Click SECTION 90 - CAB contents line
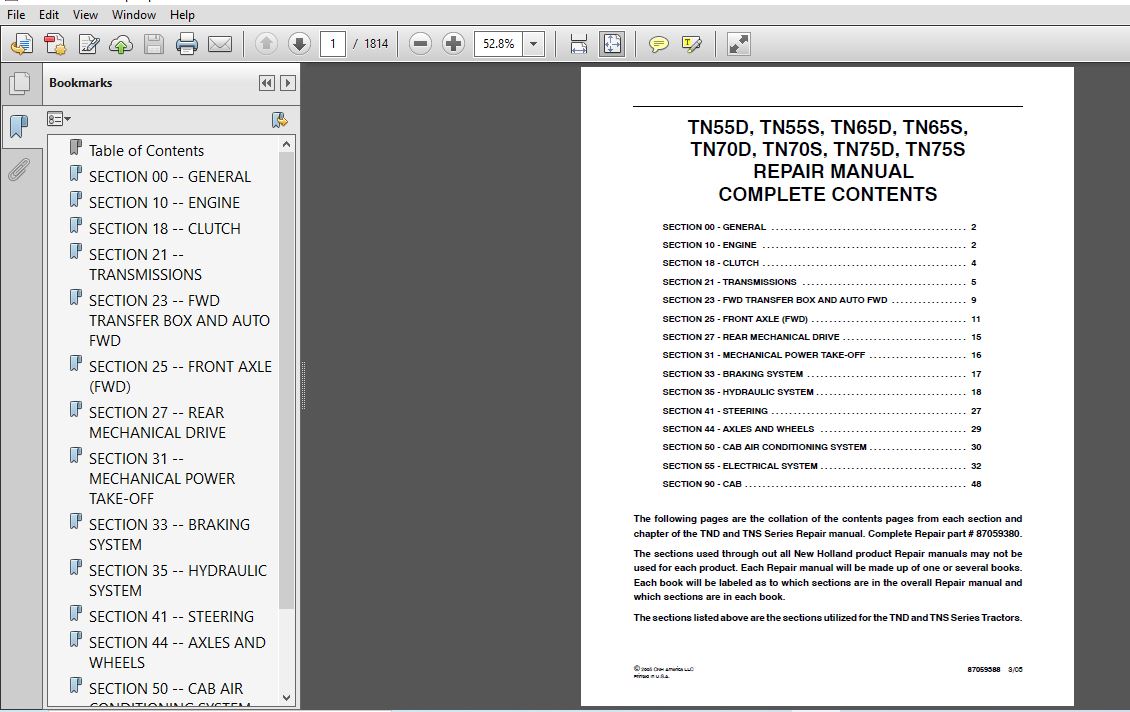1130x712 pixels. pyautogui.click(x=822, y=484)
